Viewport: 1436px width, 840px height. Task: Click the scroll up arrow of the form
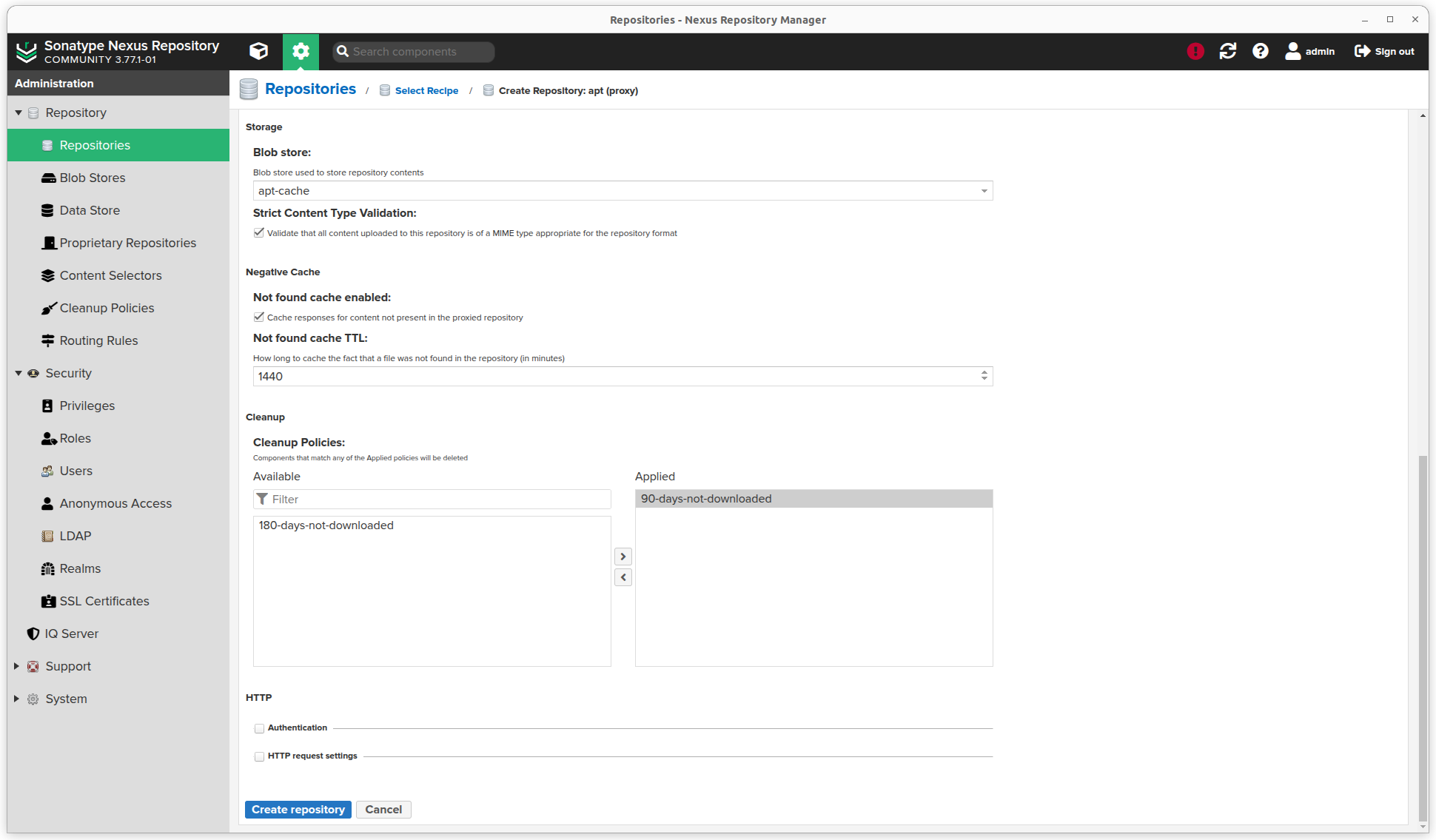[1423, 115]
